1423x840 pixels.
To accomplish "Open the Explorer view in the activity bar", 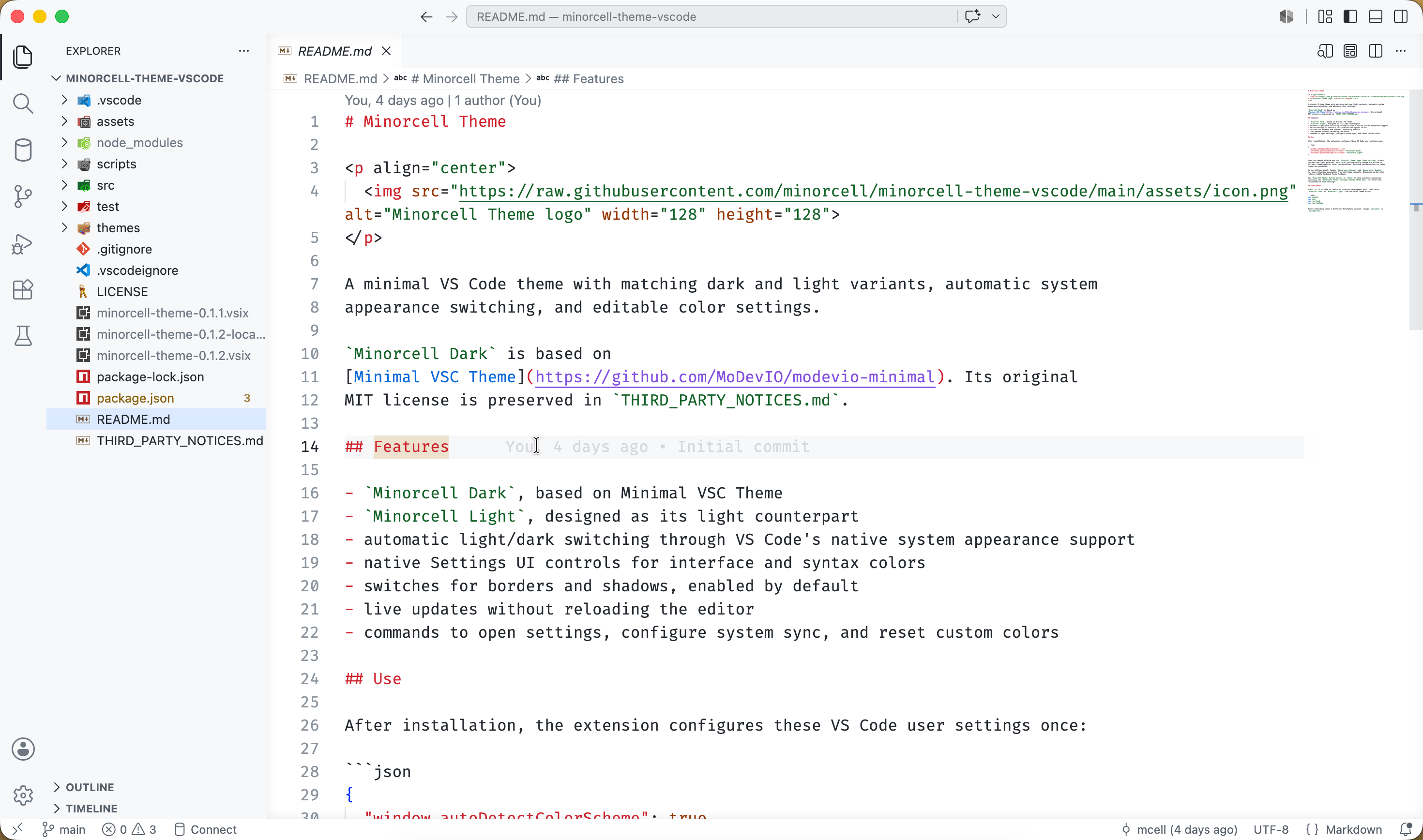I will pyautogui.click(x=23, y=57).
